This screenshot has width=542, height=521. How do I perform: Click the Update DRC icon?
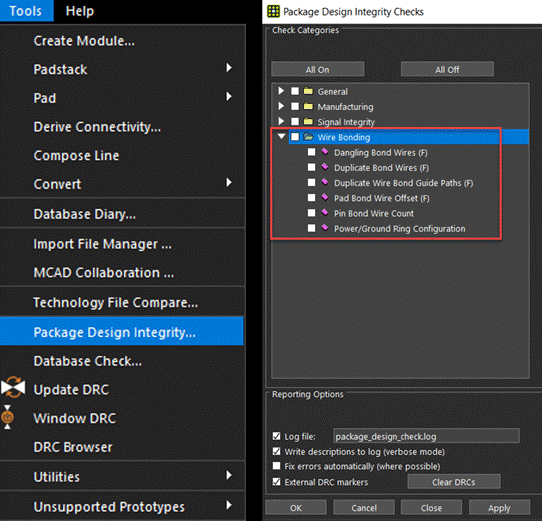(13, 388)
